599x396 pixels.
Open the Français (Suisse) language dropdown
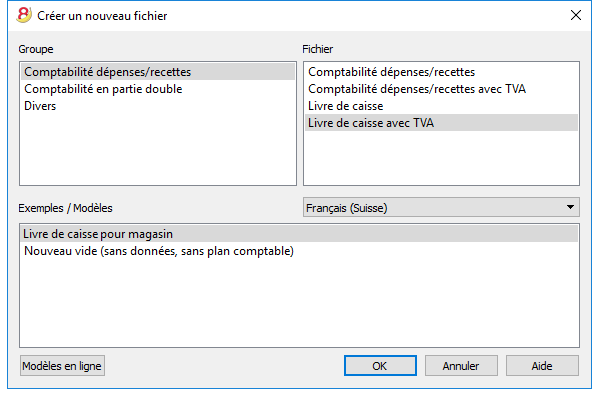441,207
